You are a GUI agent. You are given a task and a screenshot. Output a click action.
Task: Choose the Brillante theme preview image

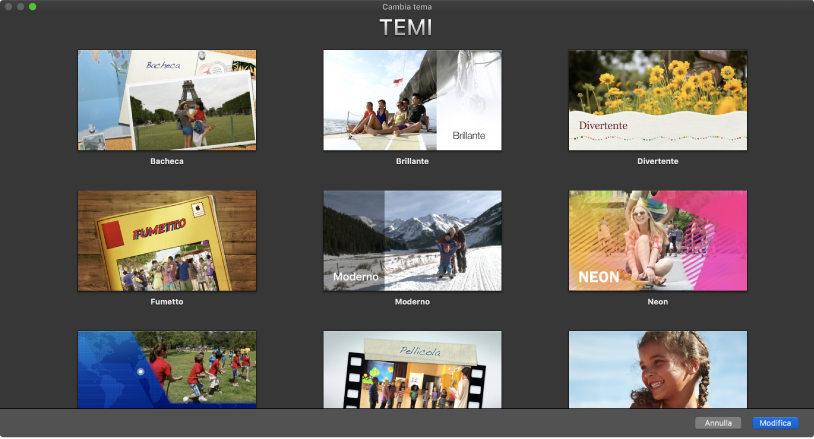[412, 100]
